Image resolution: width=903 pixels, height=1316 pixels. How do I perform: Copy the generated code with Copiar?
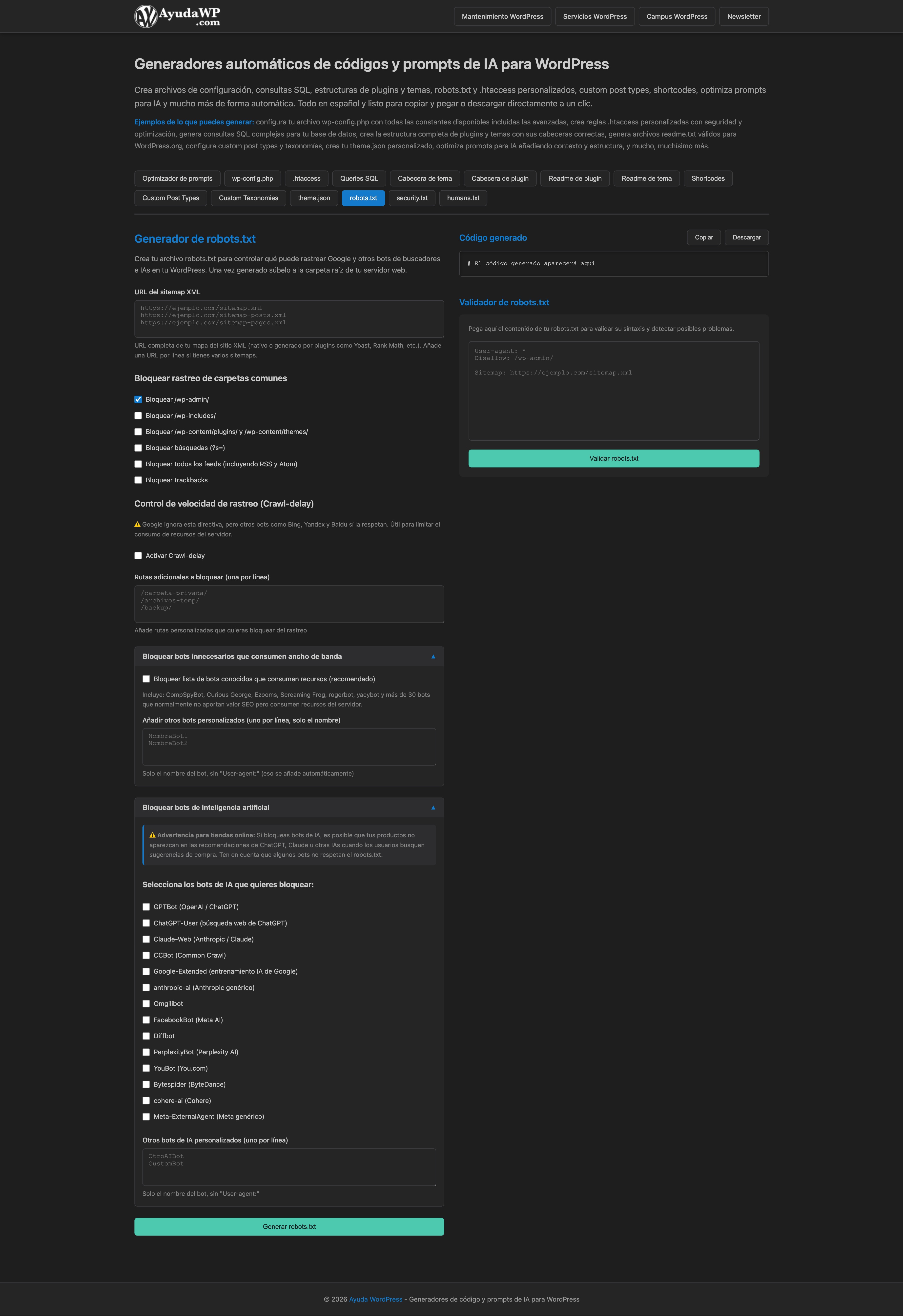click(704, 237)
